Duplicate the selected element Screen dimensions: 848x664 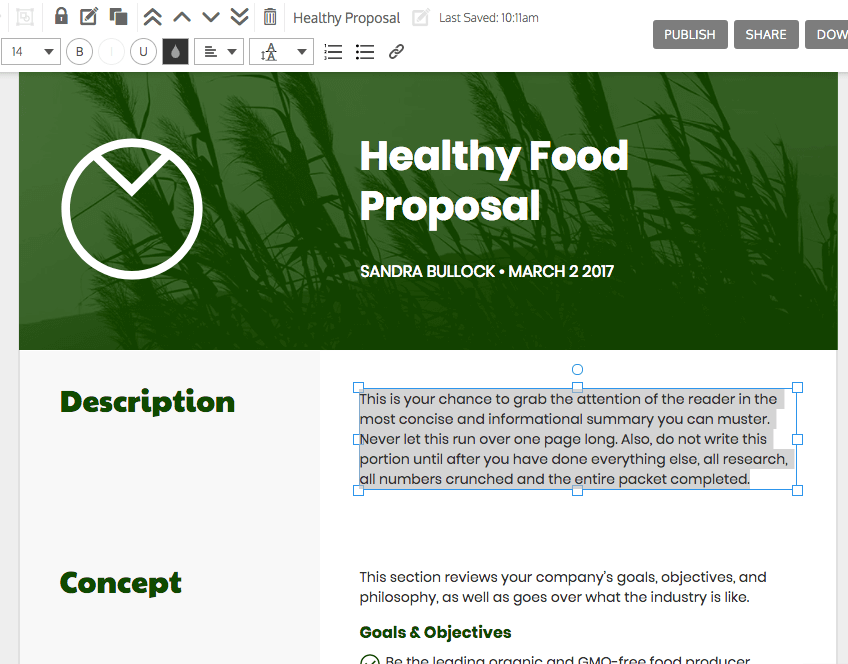click(x=118, y=16)
